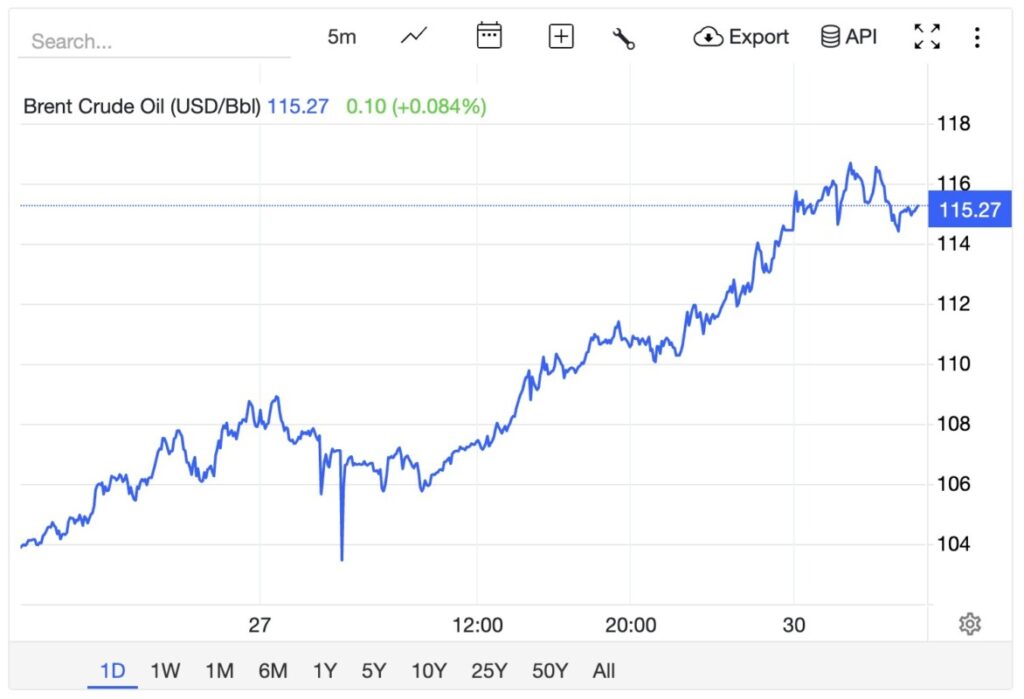Switch to the 10Y timeframe
Screen dimensions: 1024x699
click(x=428, y=671)
